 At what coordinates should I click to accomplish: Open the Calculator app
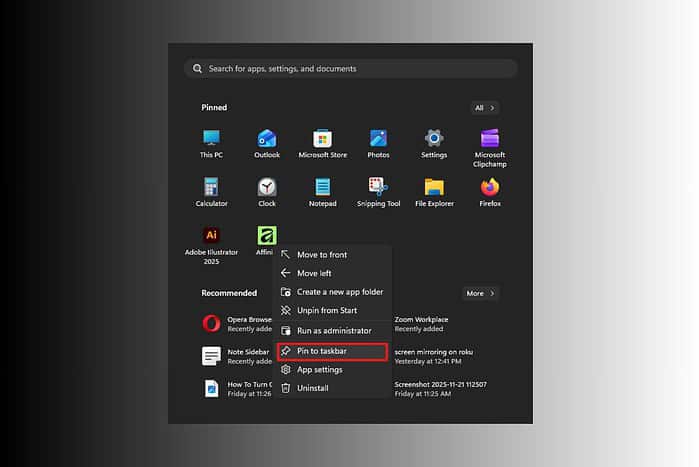[211, 192]
